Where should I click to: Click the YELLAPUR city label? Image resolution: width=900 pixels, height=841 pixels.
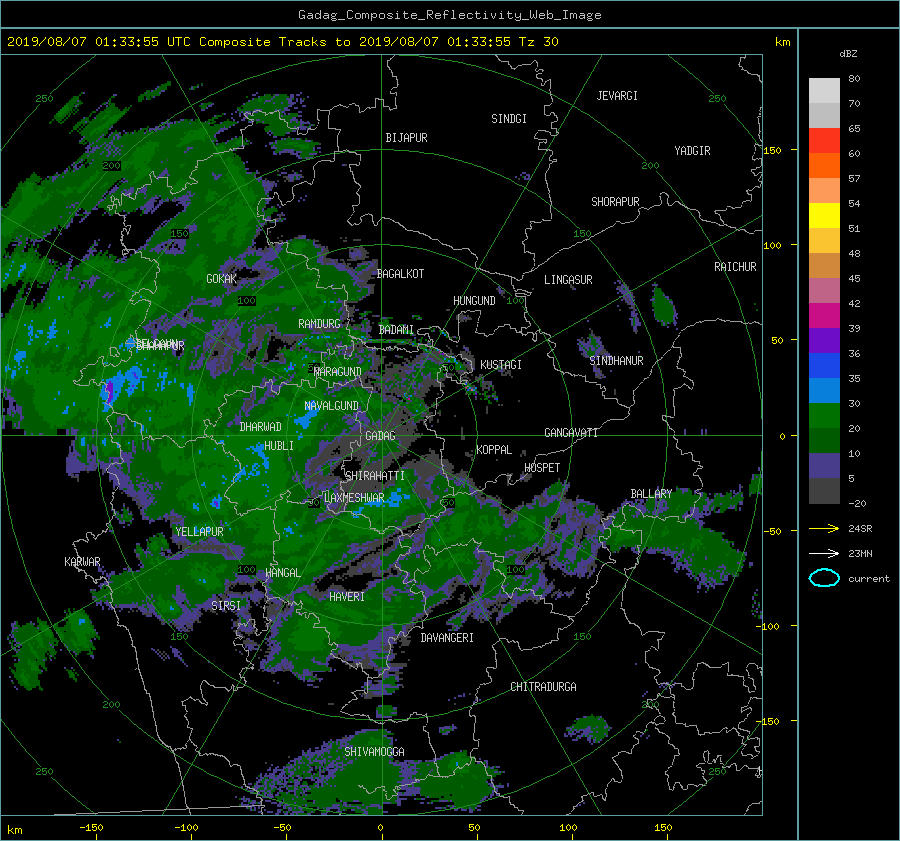[x=199, y=532]
